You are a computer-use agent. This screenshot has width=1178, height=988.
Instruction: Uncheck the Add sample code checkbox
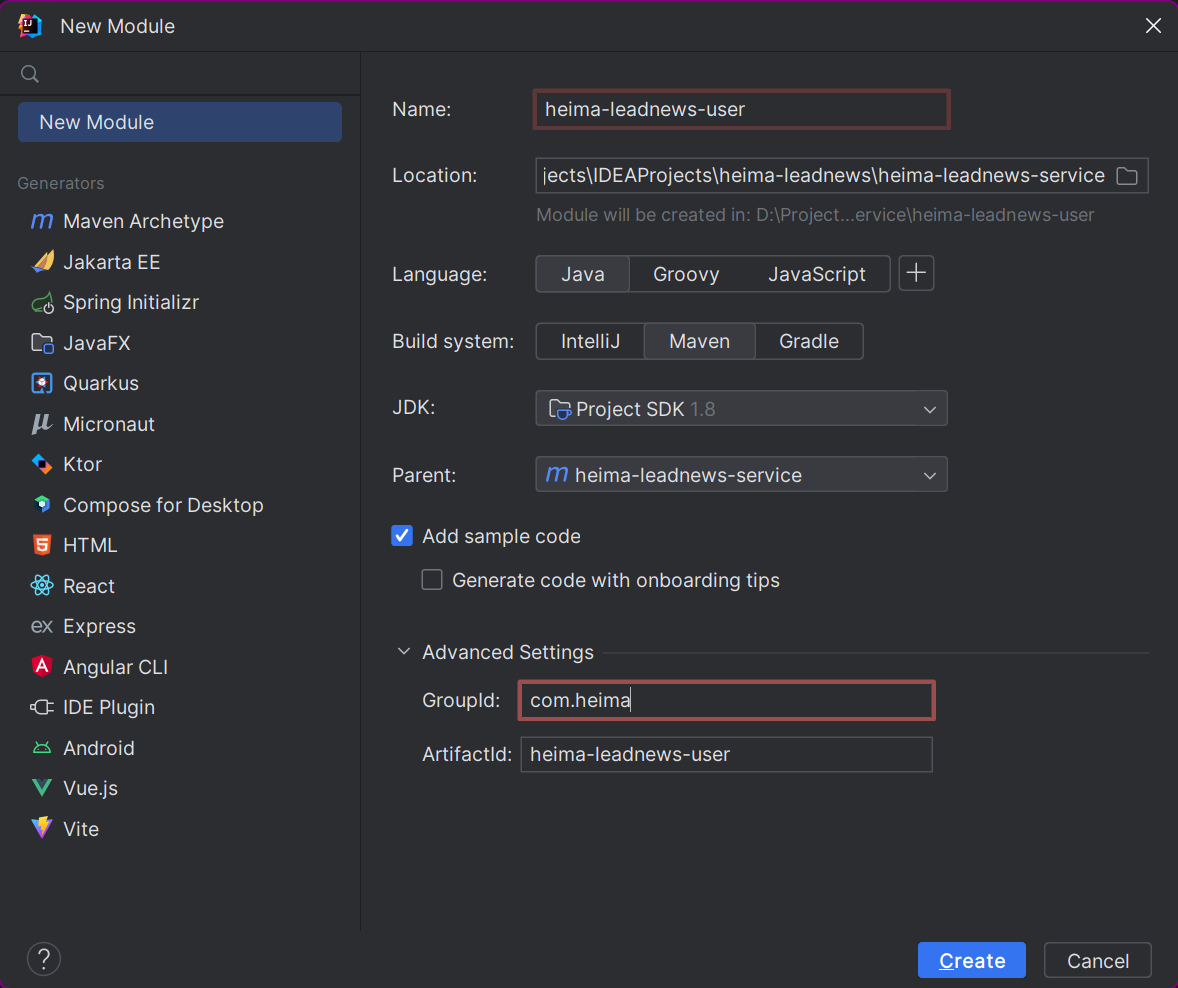coord(402,536)
